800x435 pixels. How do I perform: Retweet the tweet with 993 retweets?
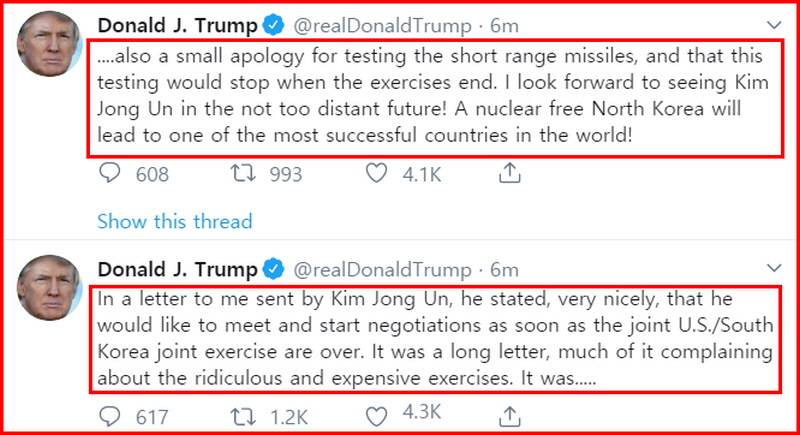[243, 173]
